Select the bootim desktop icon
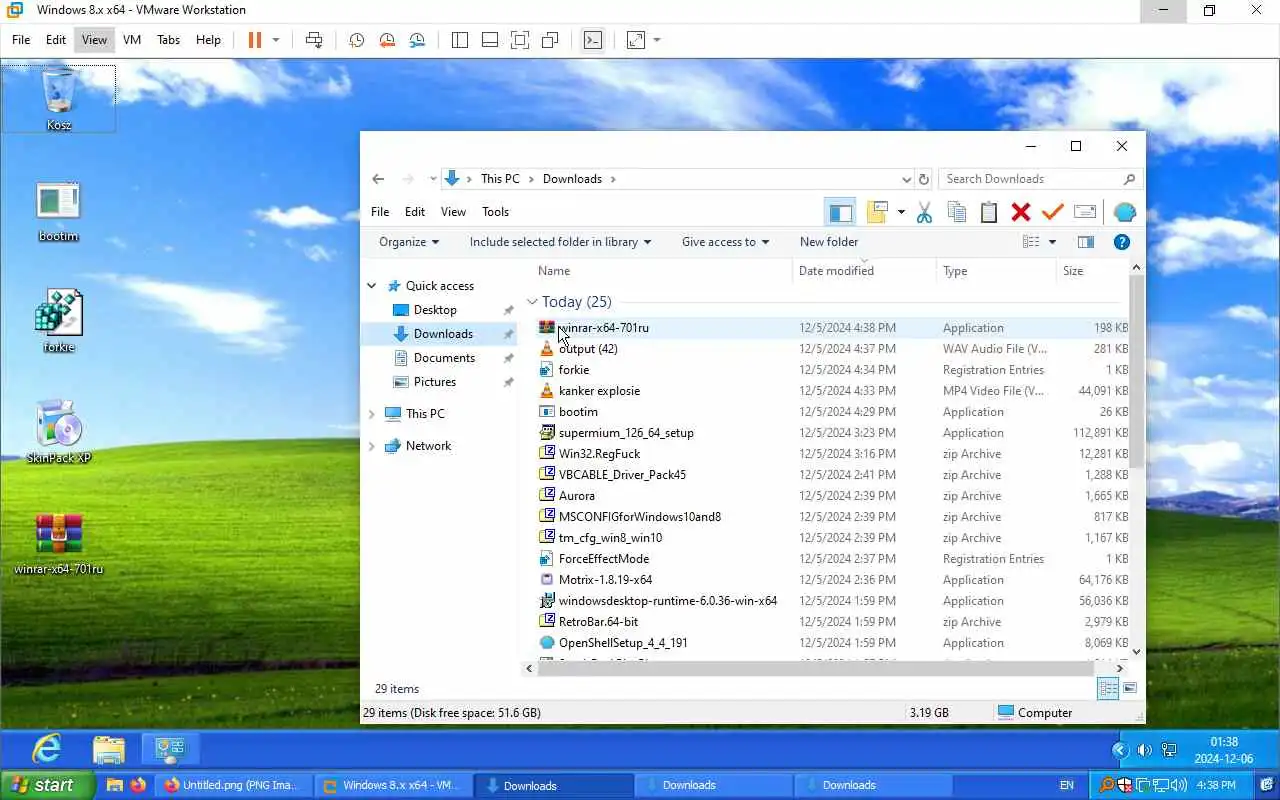This screenshot has width=1280, height=800. coord(59,211)
